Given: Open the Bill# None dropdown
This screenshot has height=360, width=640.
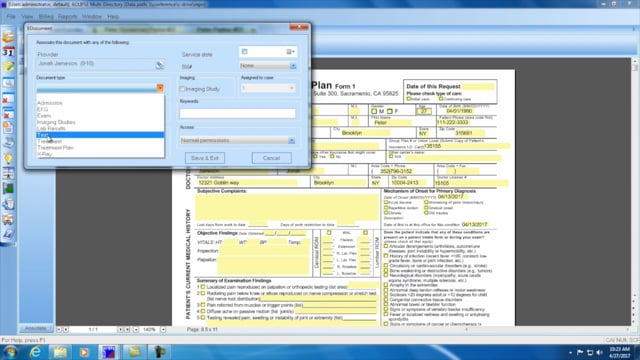Looking at the screenshot, I should (293, 66).
